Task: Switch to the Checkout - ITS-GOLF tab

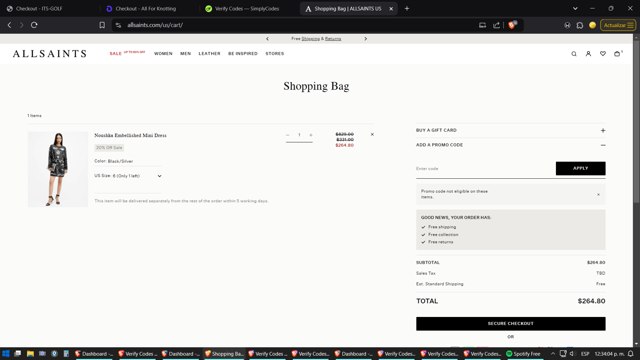Action: [x=48, y=9]
